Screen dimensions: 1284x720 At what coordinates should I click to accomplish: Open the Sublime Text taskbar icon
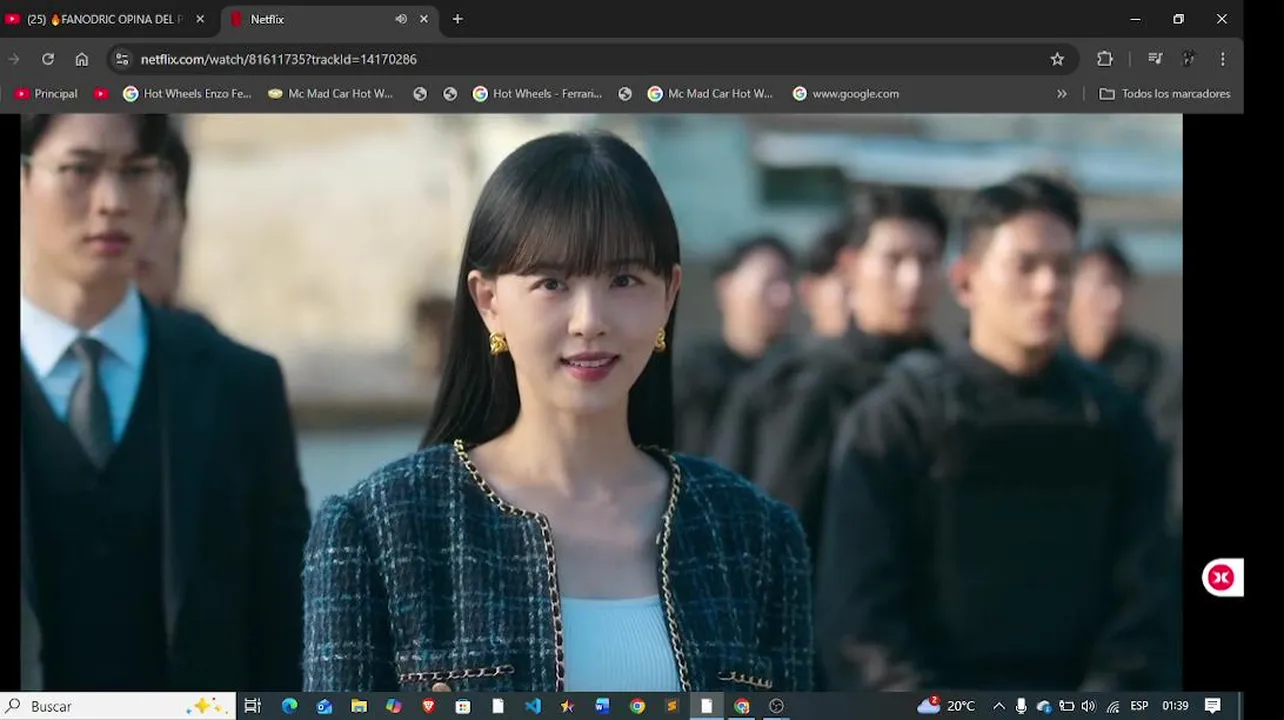pyautogui.click(x=672, y=706)
